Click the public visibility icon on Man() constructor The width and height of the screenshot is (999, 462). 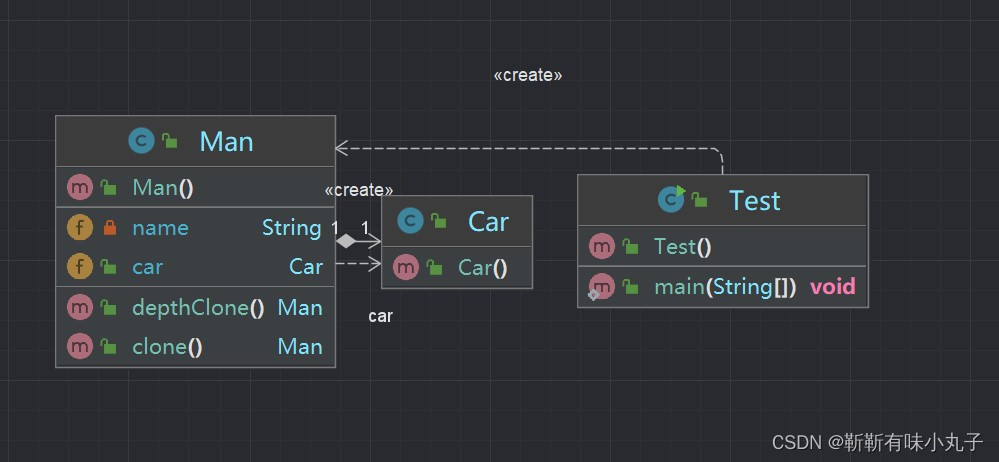[x=109, y=189]
